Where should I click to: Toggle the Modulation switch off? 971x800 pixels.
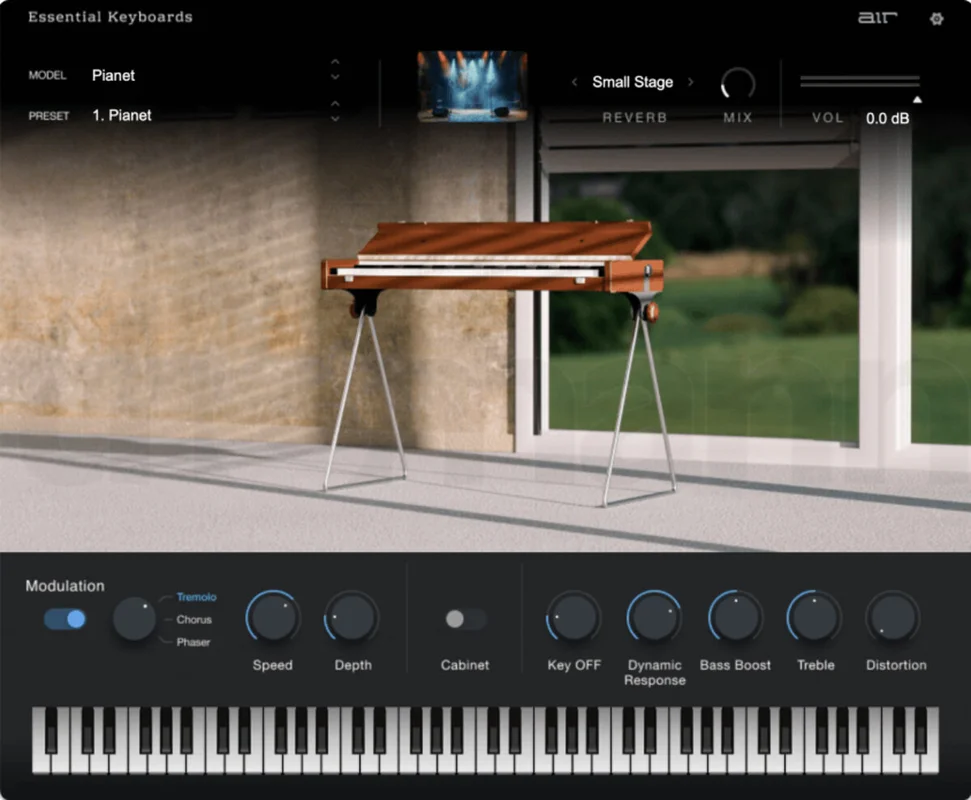pyautogui.click(x=65, y=619)
